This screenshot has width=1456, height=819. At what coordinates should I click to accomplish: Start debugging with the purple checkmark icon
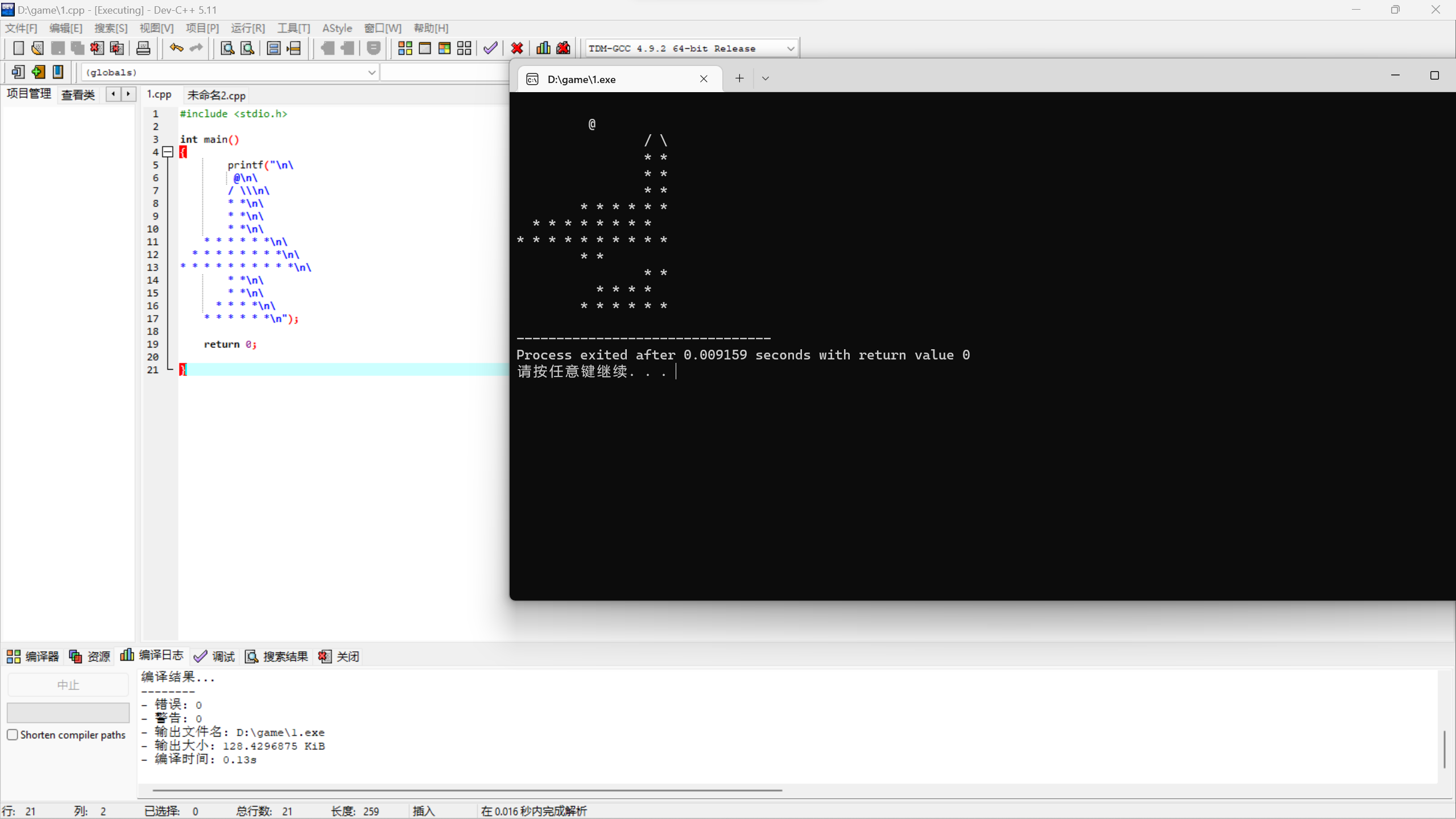pyautogui.click(x=490, y=48)
